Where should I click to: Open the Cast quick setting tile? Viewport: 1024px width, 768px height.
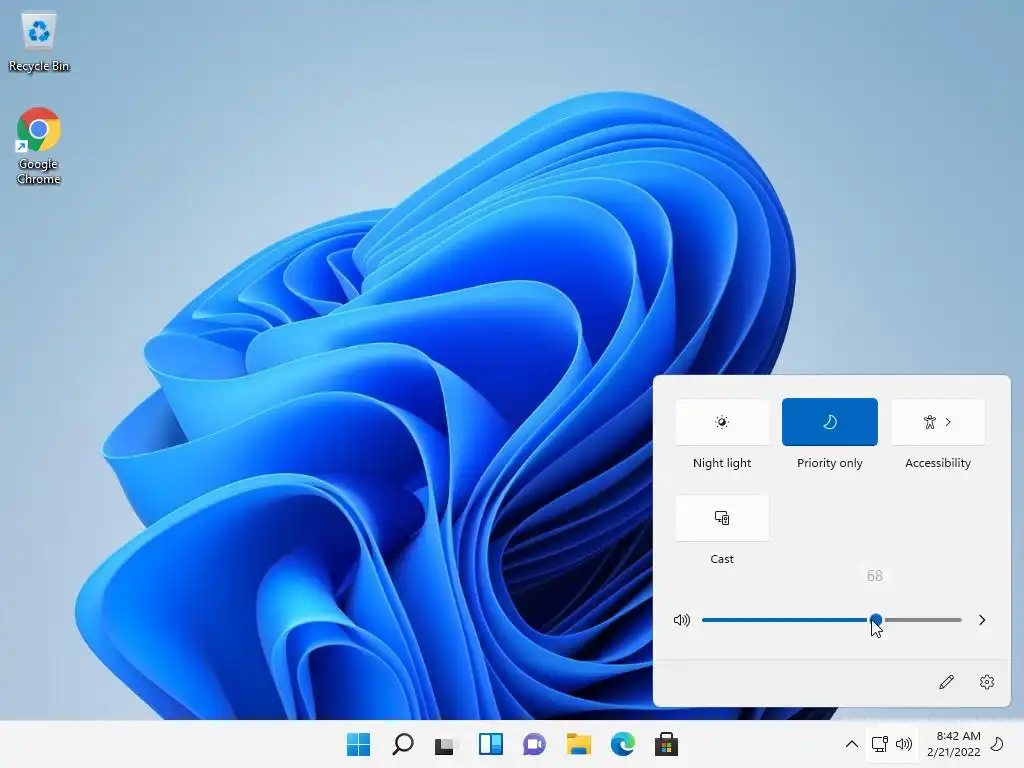(x=722, y=518)
